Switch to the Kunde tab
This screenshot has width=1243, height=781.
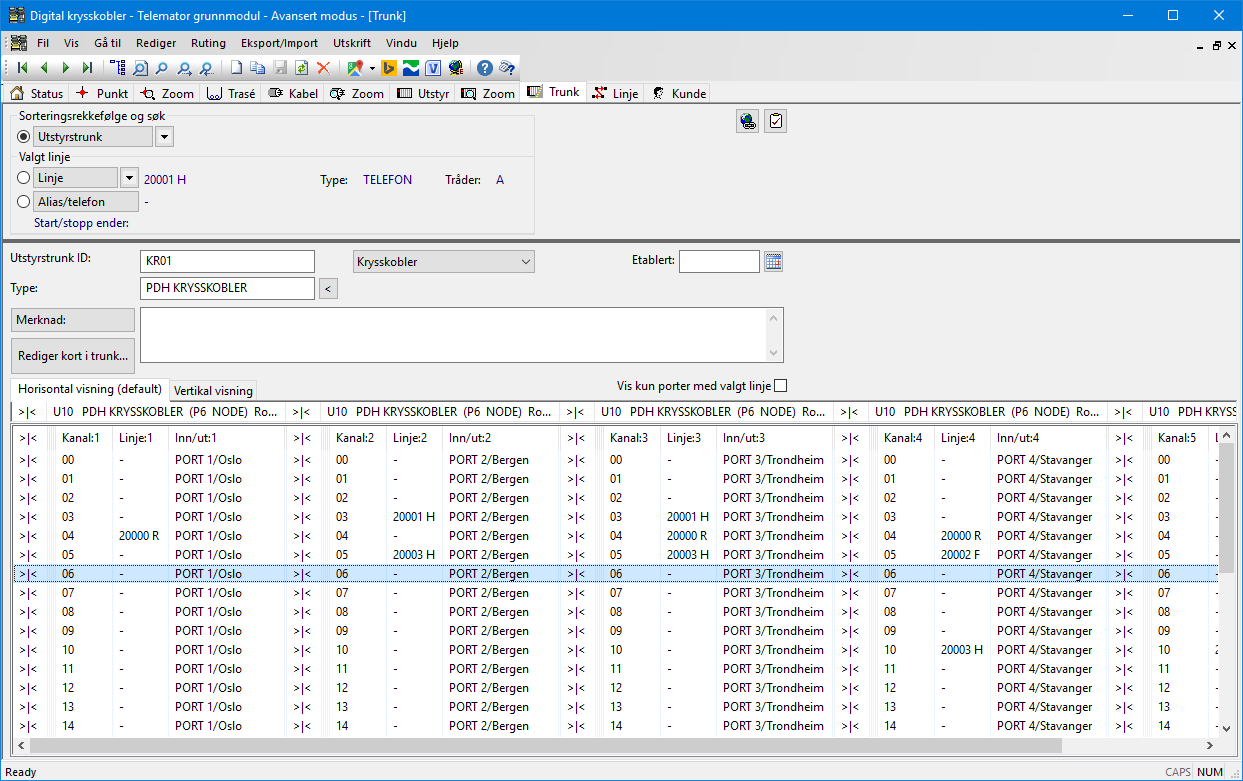click(678, 93)
